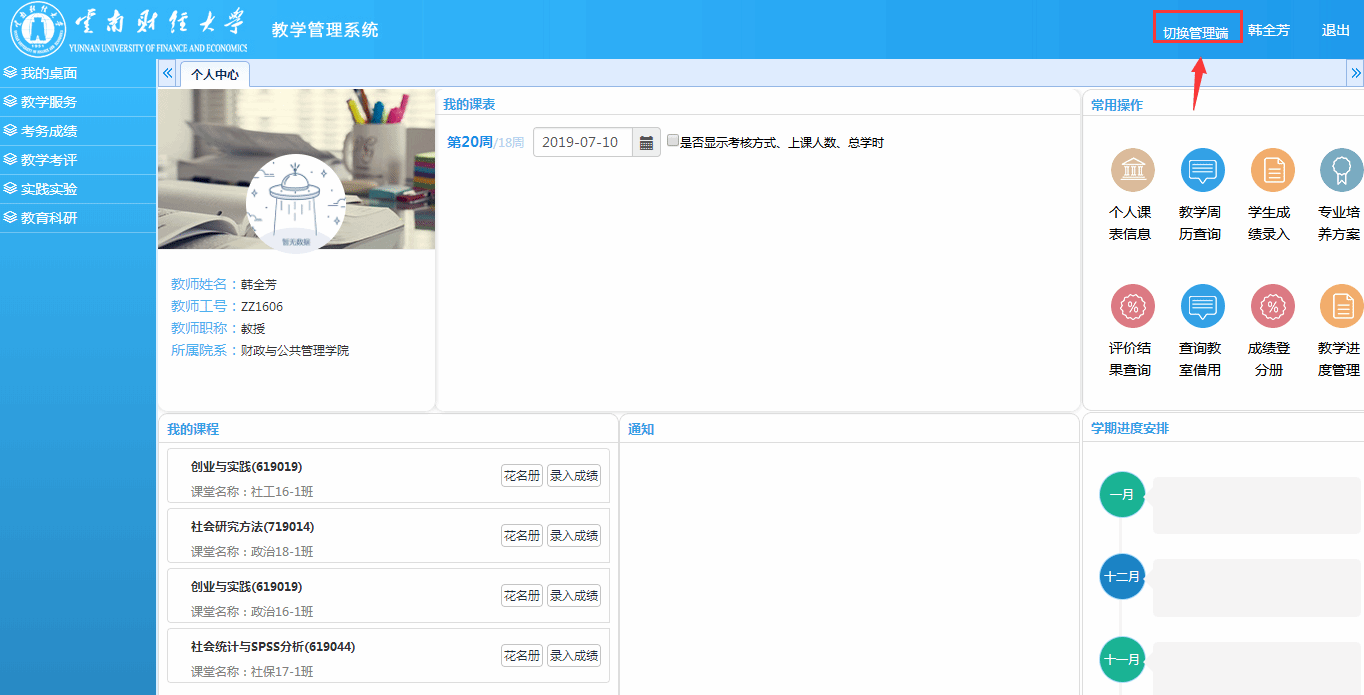
Task: Open 查询教室借用 icon
Action: point(1202,307)
